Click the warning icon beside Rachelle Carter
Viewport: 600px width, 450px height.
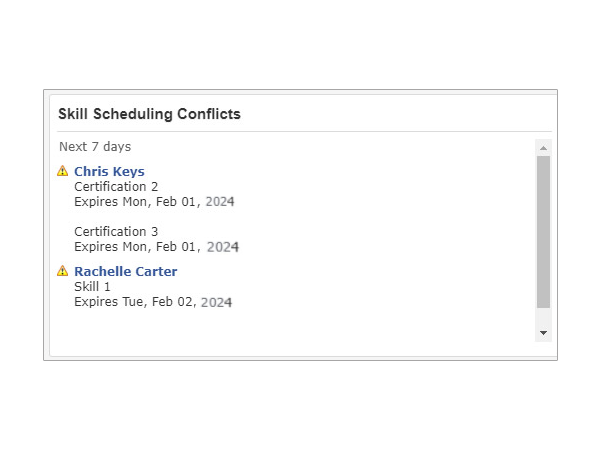coord(62,271)
